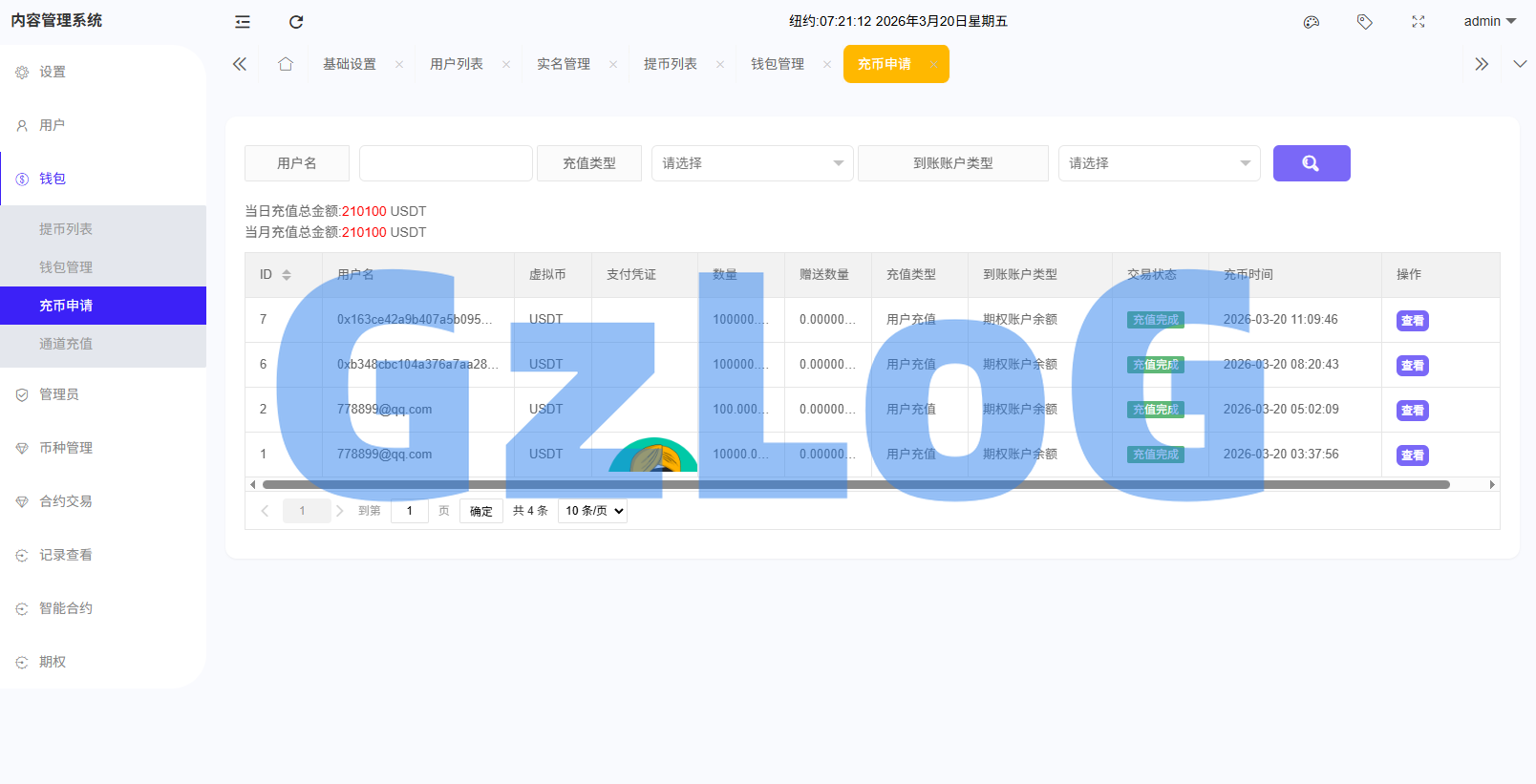Change the 10 条/页 page size selector
1536x784 pixels.
point(592,511)
